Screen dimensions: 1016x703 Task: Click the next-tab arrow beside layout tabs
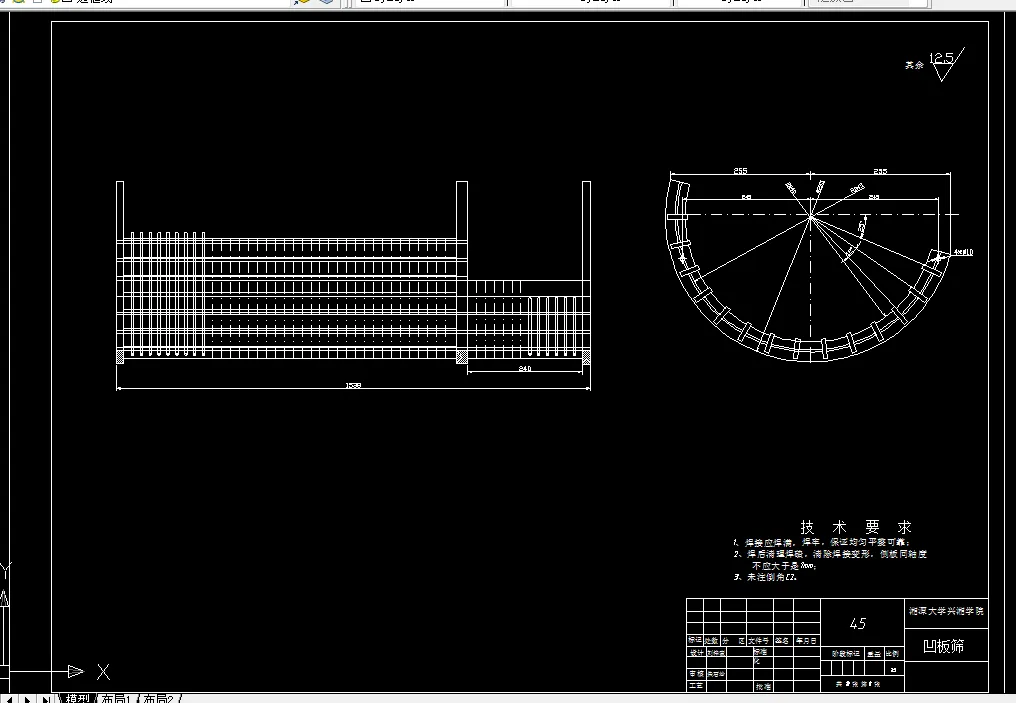pos(28,699)
